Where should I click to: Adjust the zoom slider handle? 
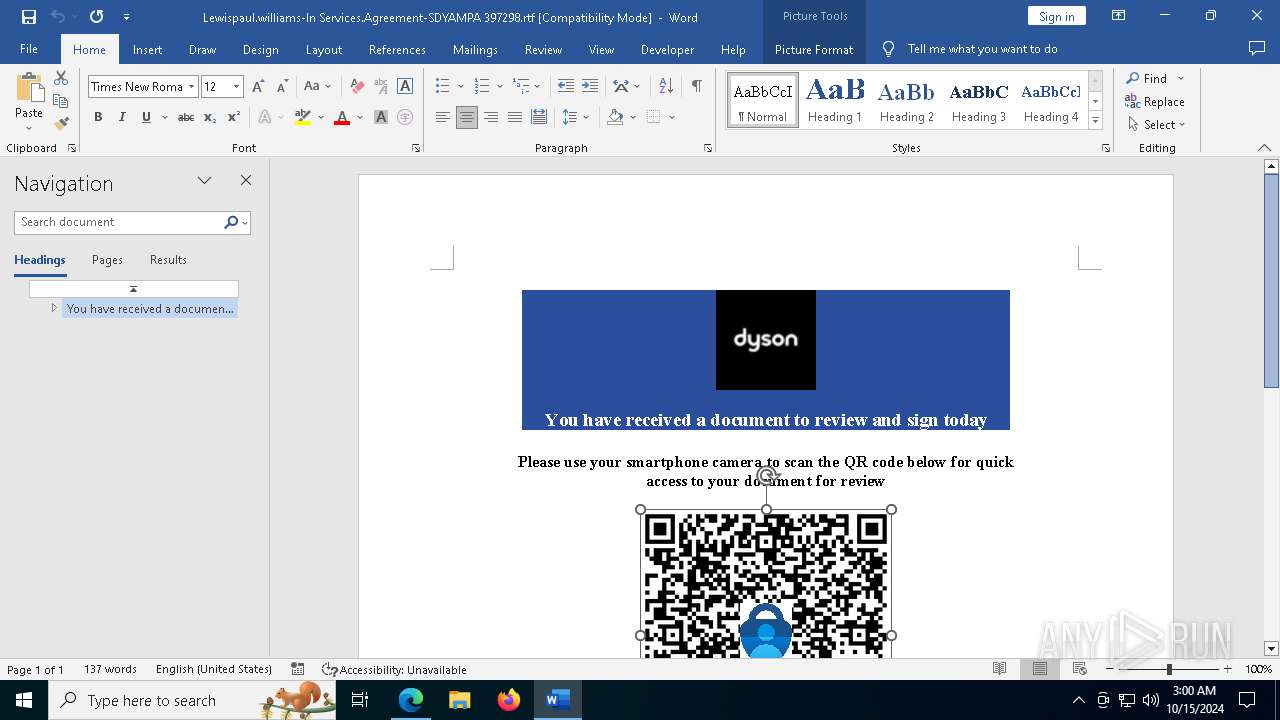point(1168,669)
